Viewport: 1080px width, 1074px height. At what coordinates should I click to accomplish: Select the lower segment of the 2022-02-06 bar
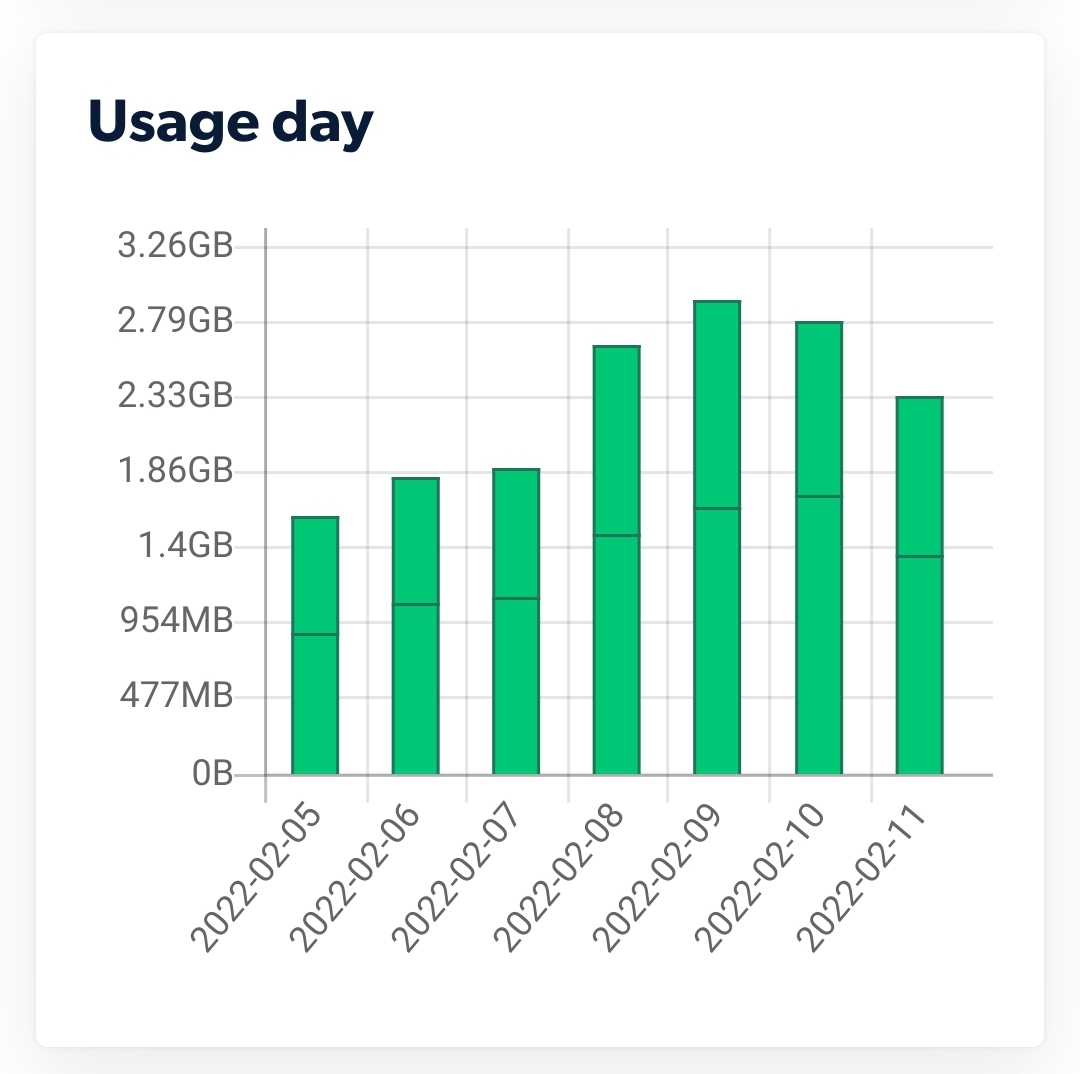(416, 689)
